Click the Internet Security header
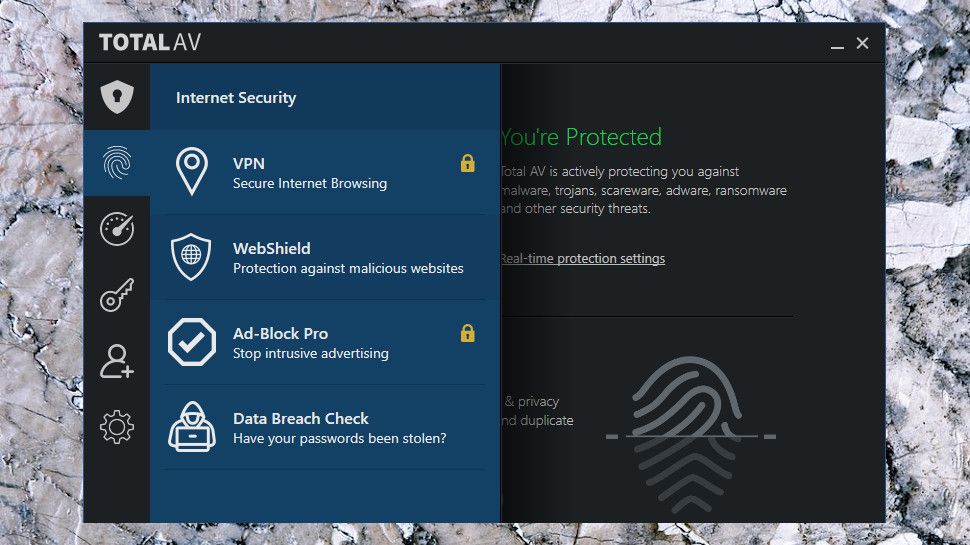970x545 pixels. 236,98
